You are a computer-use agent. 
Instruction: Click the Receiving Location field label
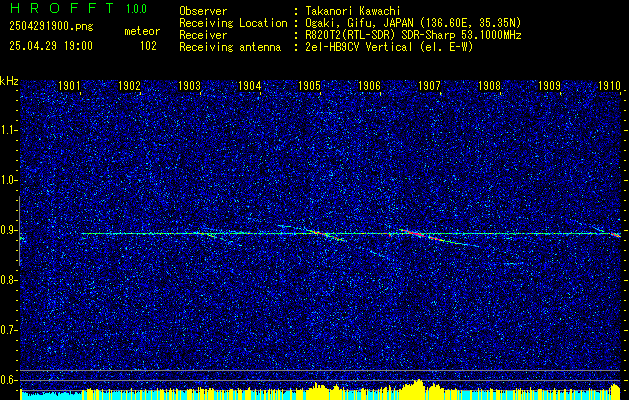233,23
